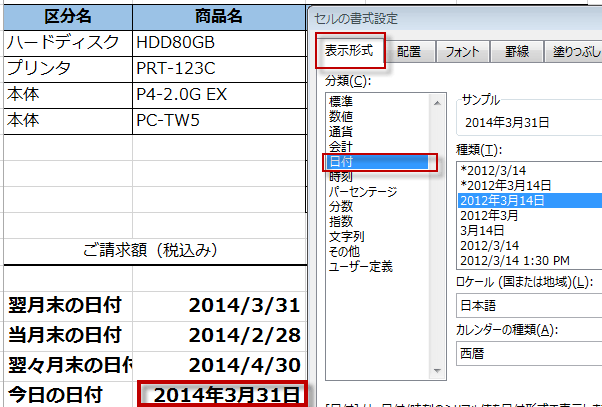
Task: Open the 配置 tab
Action: (x=409, y=51)
